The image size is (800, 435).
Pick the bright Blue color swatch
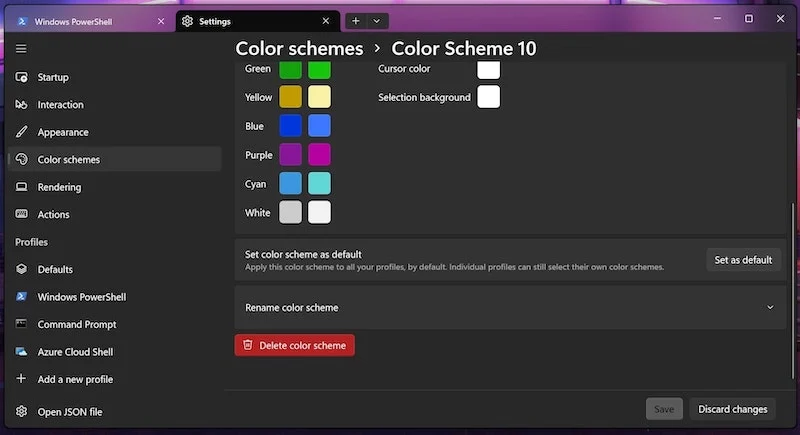[319, 126]
